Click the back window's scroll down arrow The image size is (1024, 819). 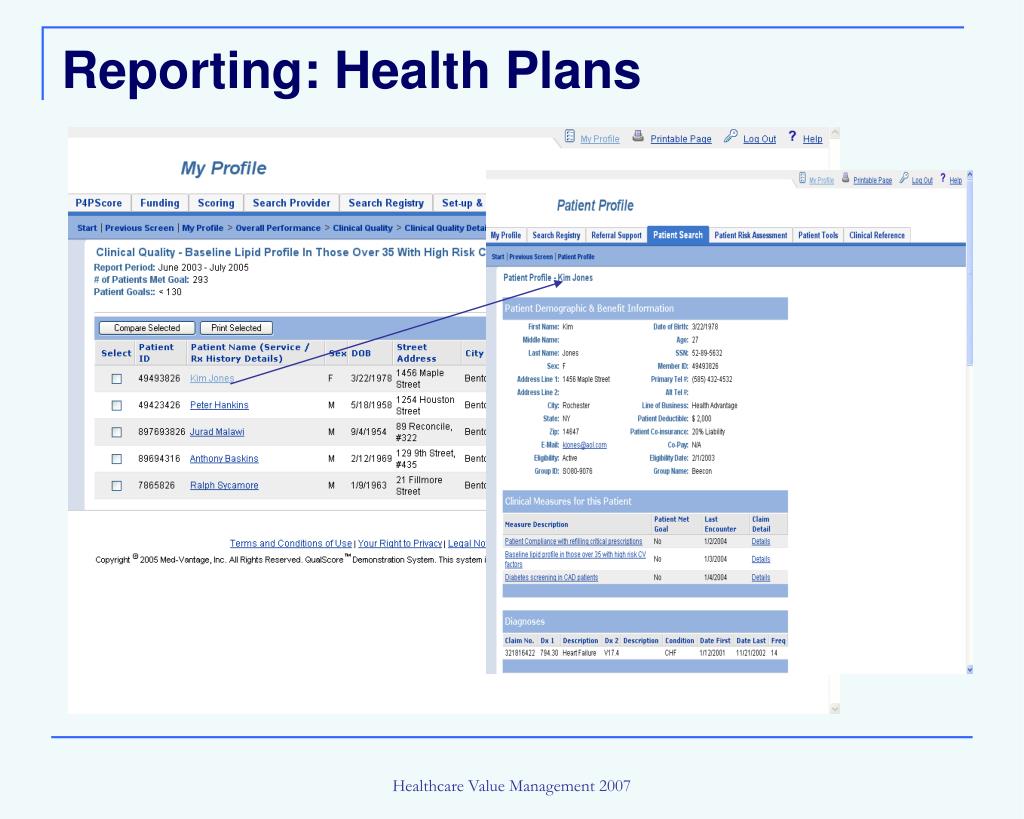(x=835, y=709)
